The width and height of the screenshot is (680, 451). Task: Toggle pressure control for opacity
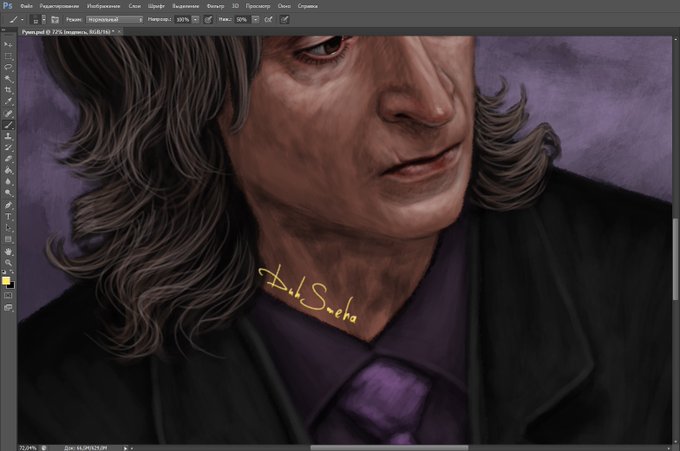208,20
